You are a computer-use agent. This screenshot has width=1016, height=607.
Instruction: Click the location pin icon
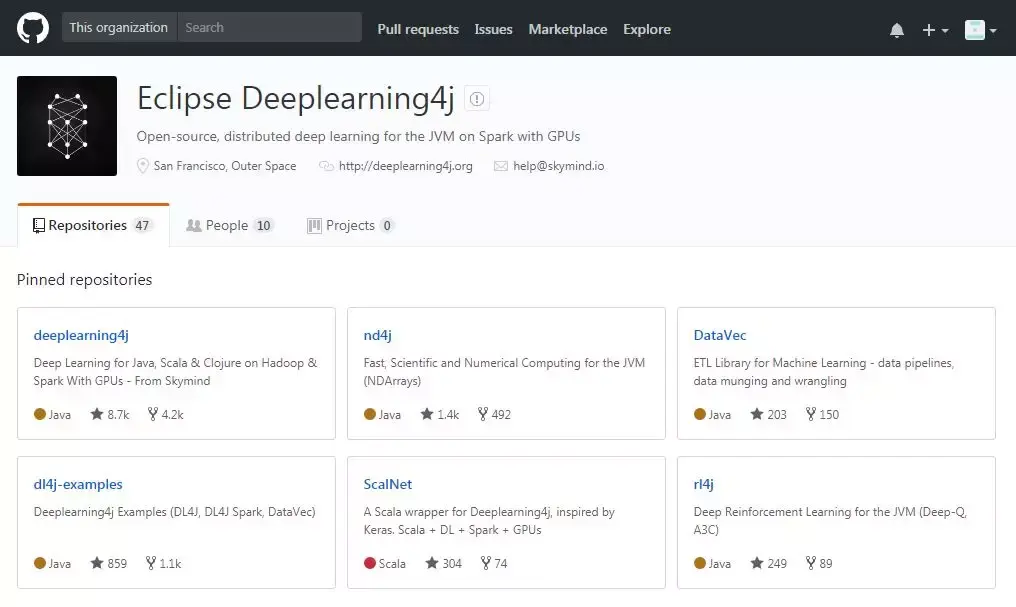pos(142,166)
